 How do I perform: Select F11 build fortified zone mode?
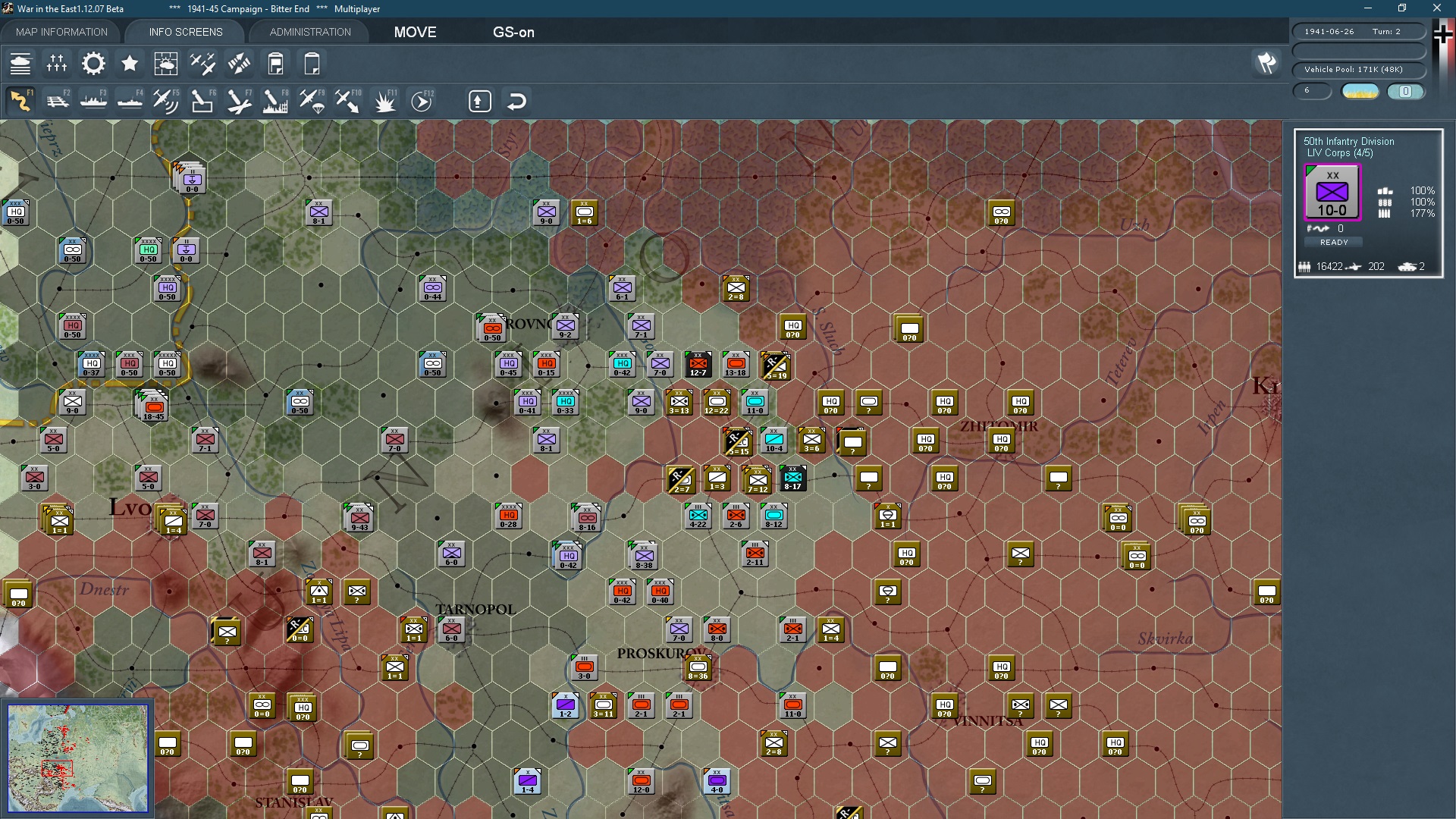tap(385, 101)
